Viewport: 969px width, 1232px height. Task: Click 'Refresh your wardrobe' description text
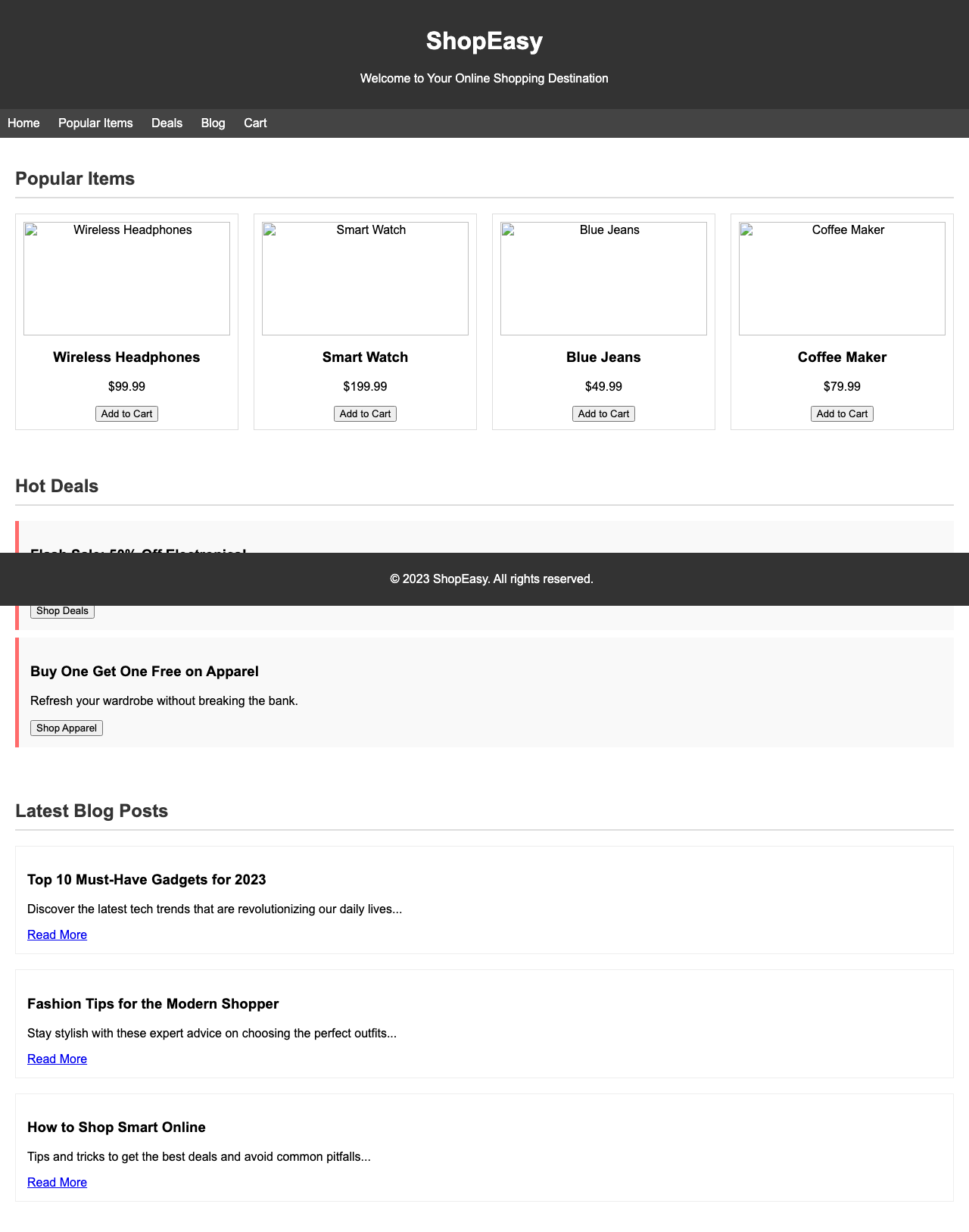[x=164, y=701]
